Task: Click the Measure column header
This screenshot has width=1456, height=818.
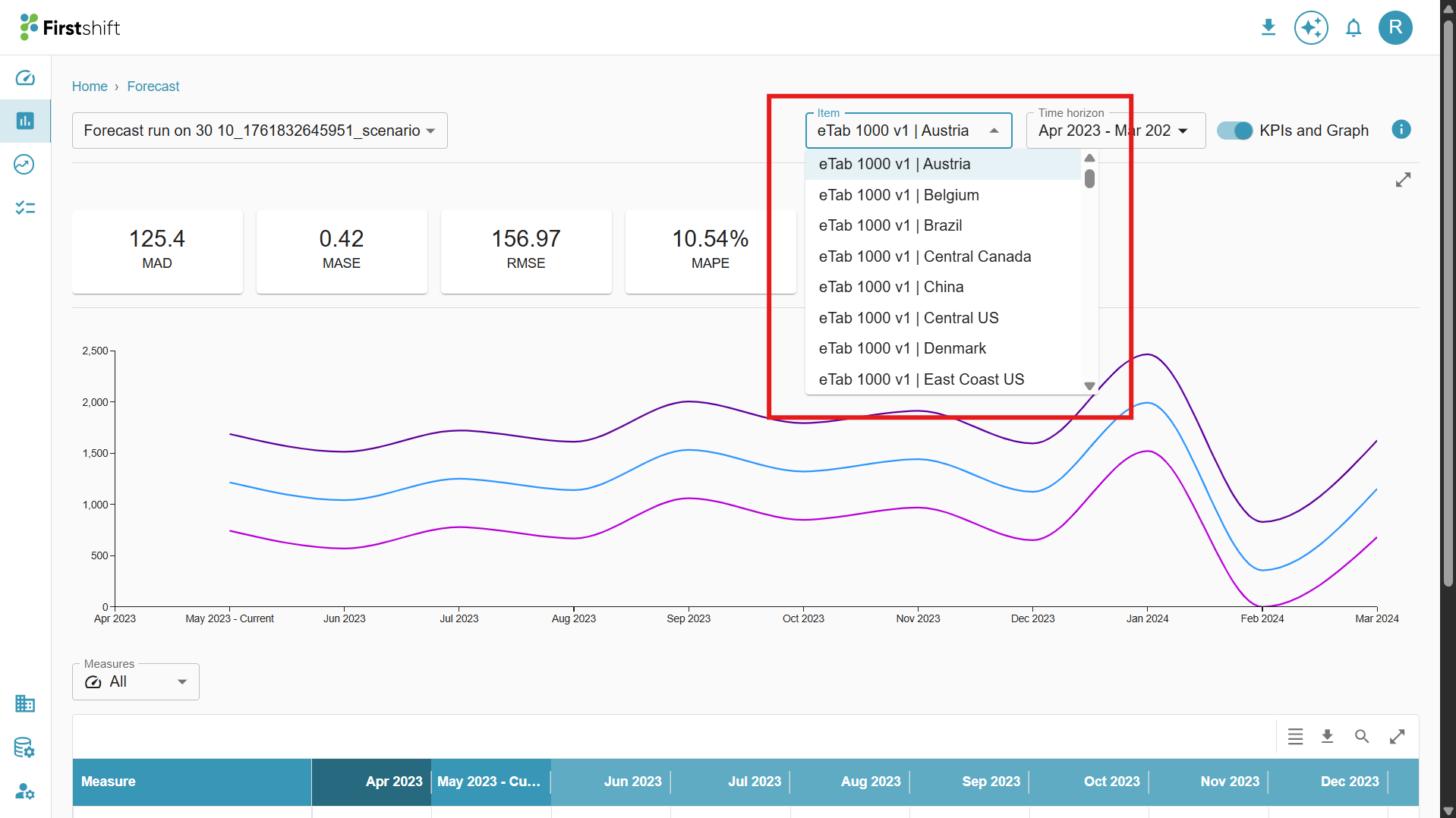Action: pyautogui.click(x=192, y=782)
